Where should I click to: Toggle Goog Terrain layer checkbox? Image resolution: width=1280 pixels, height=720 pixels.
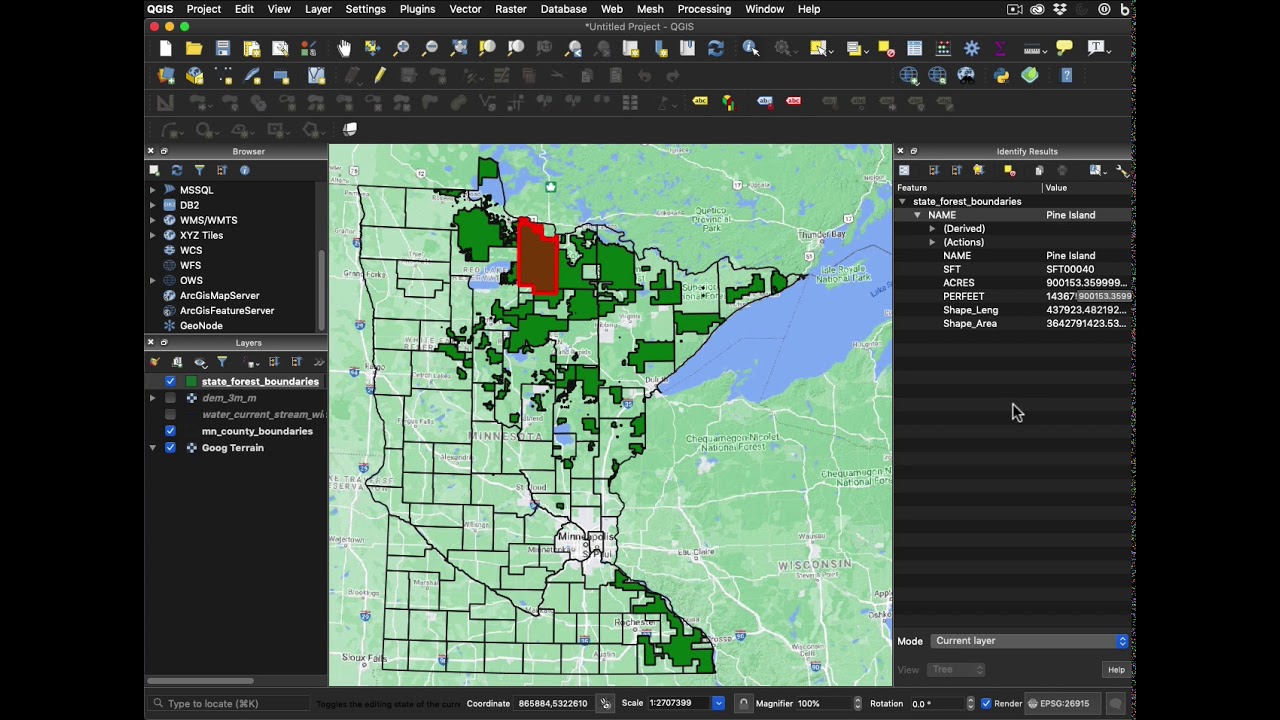click(x=170, y=448)
